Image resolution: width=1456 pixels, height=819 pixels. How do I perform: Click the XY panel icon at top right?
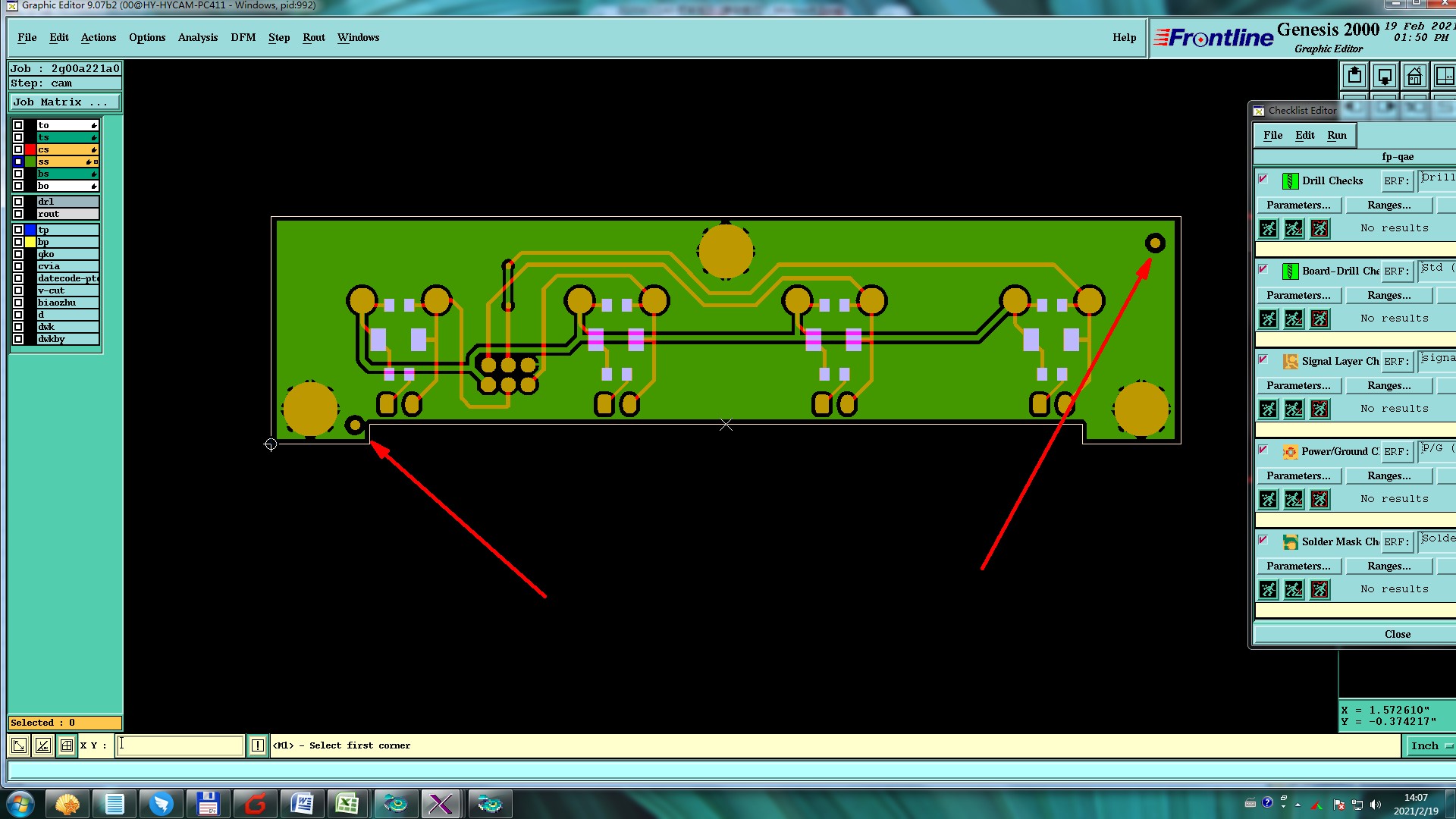click(x=1445, y=77)
